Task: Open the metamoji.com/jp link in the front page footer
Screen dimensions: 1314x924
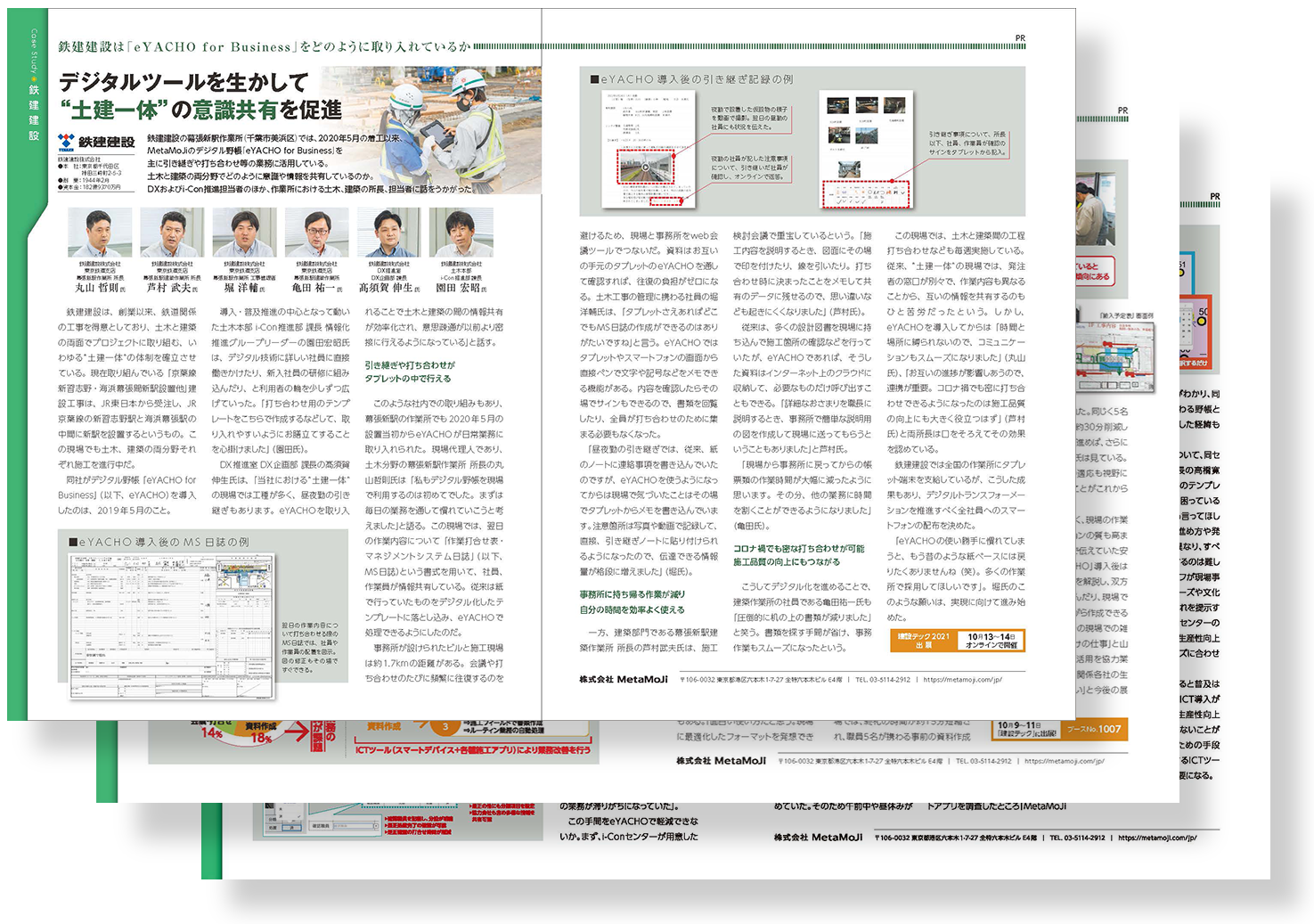Action: [964, 679]
